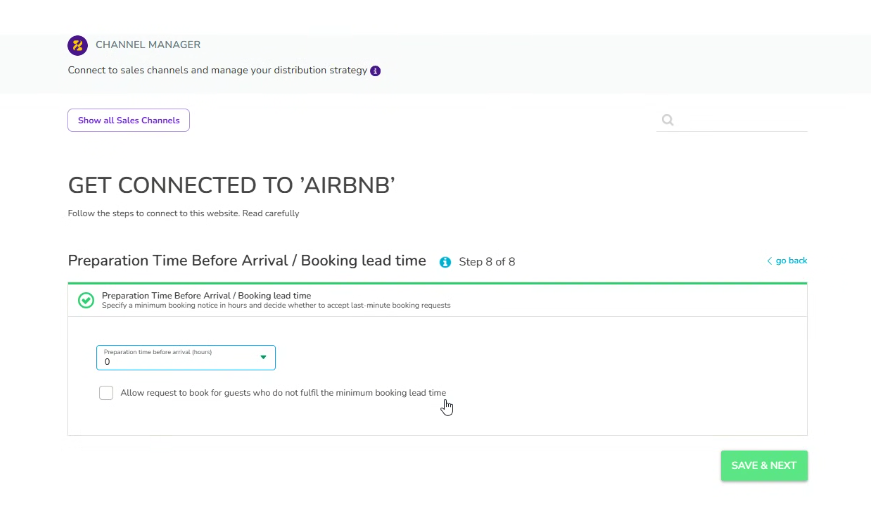Click the search magnifier icon
Image resolution: width=871 pixels, height=517 pixels.
[667, 120]
